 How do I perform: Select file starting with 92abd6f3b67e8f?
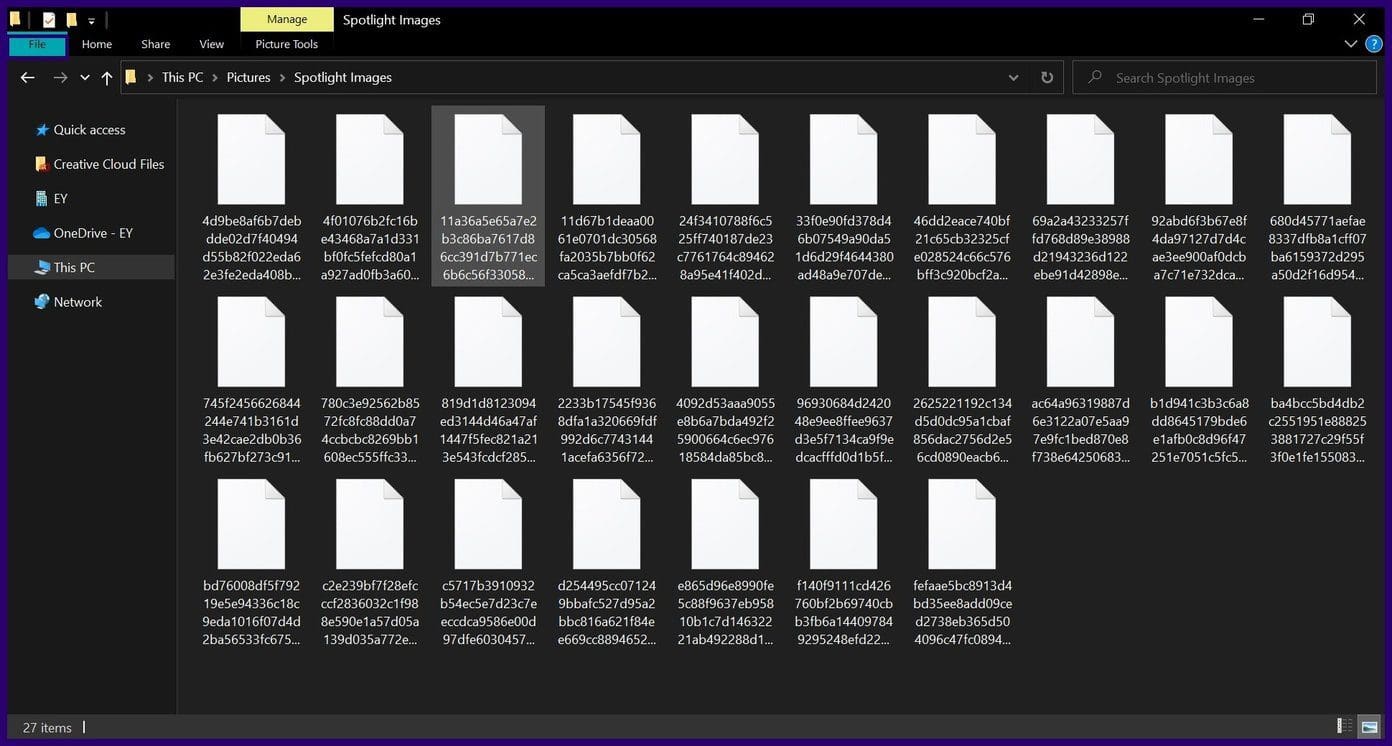1199,197
